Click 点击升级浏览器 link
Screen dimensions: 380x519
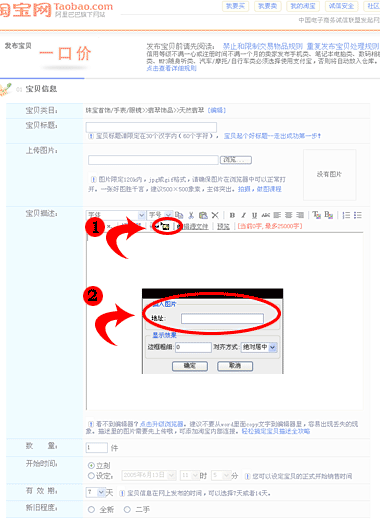(x=162, y=424)
